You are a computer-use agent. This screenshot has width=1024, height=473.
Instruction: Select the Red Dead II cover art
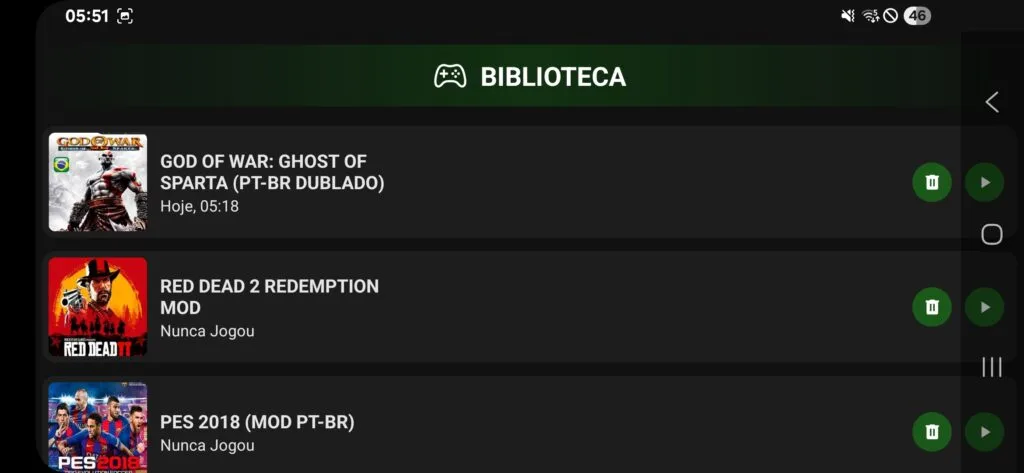click(98, 307)
